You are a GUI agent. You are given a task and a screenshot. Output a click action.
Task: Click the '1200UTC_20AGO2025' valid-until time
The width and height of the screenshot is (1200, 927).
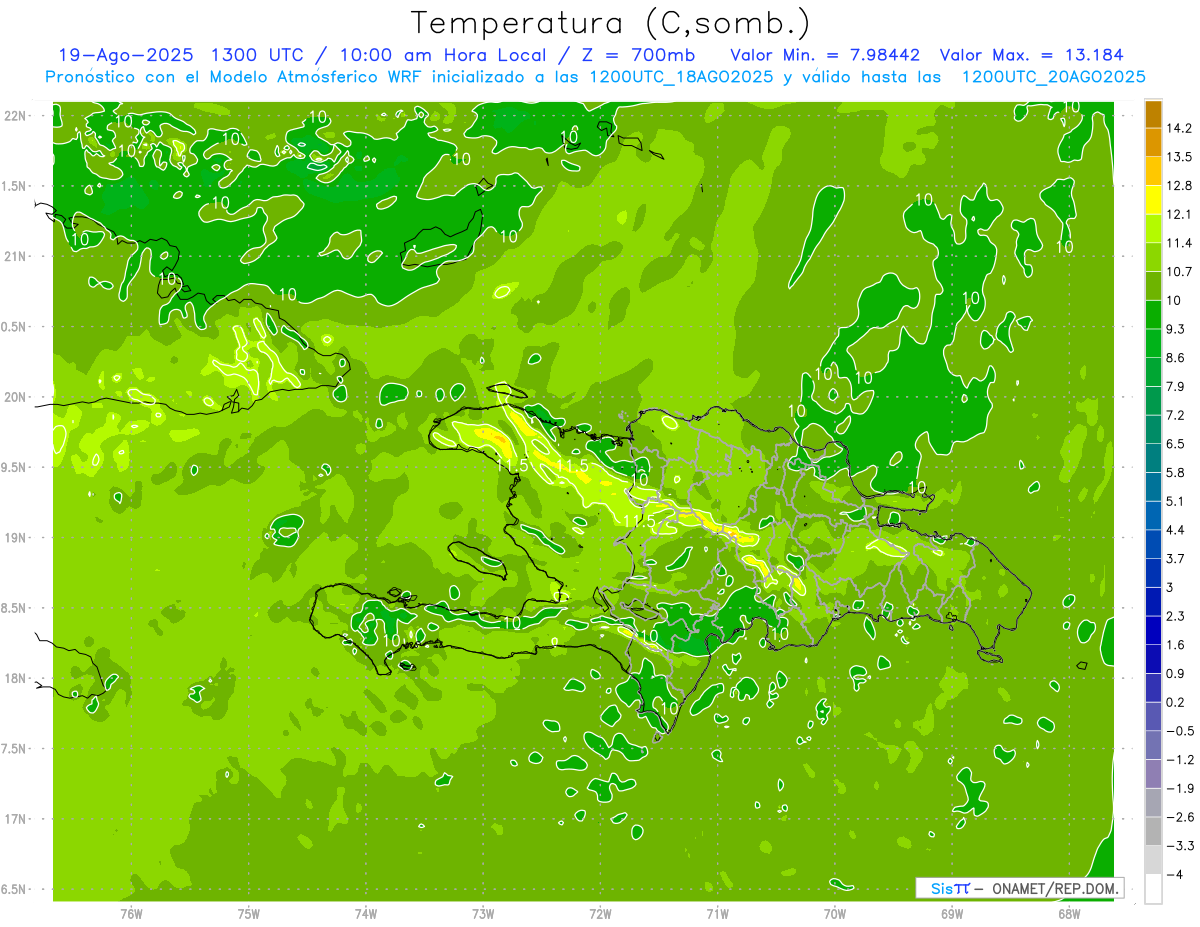tap(1052, 77)
